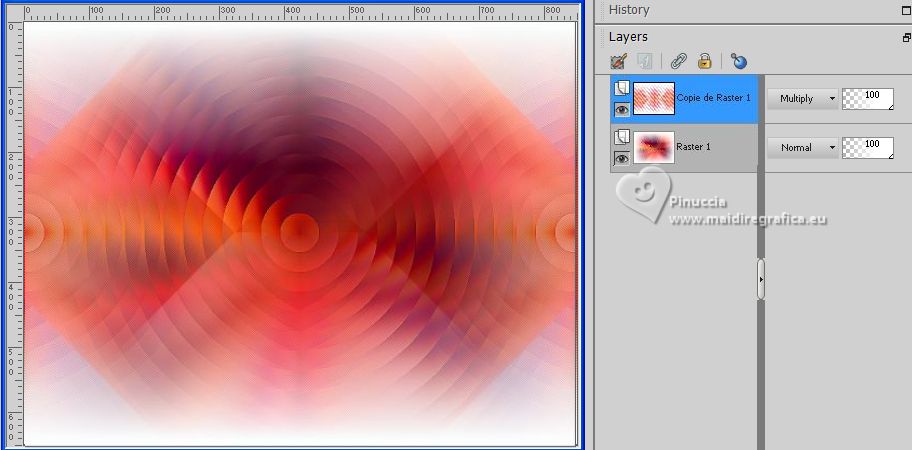Click the Raster 1 layer name
This screenshot has width=912, height=450.
[693, 147]
